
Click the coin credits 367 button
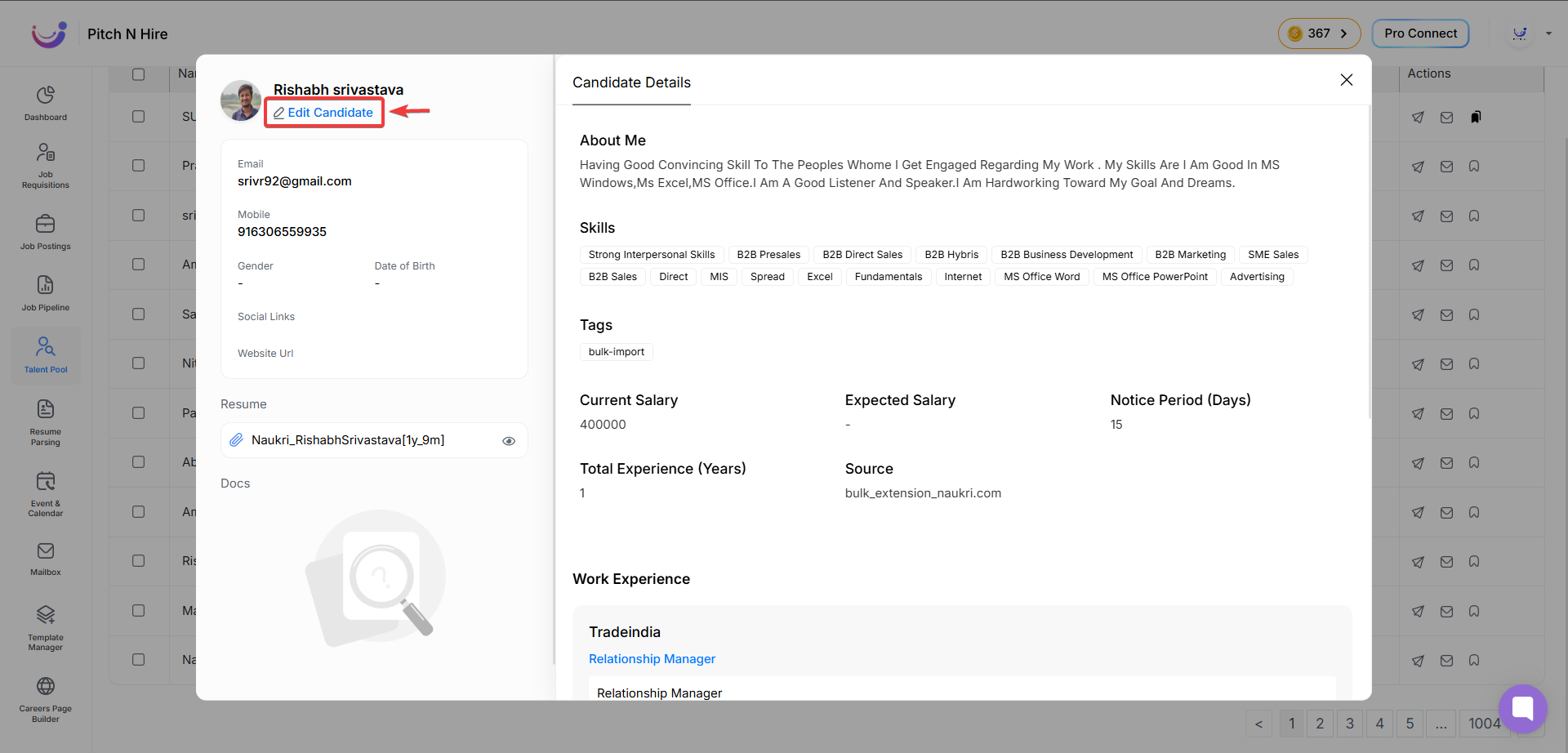pyautogui.click(x=1319, y=33)
